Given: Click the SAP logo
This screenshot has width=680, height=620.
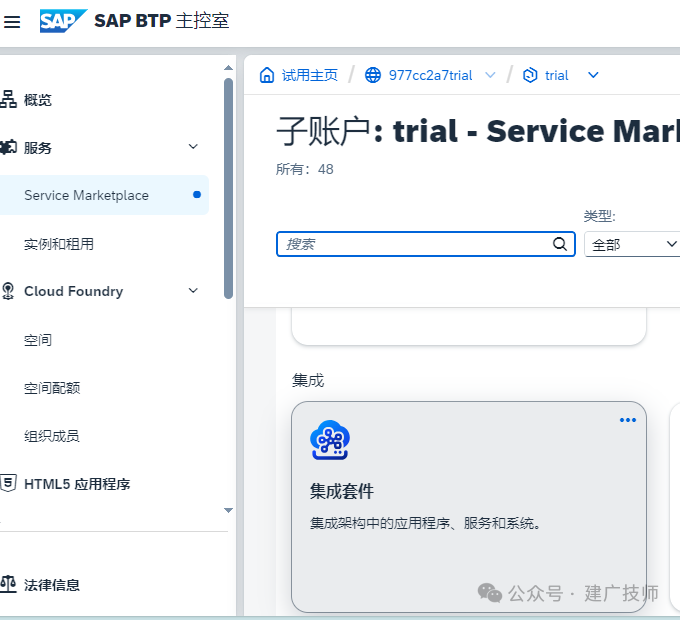Looking at the screenshot, I should pyautogui.click(x=62, y=21).
